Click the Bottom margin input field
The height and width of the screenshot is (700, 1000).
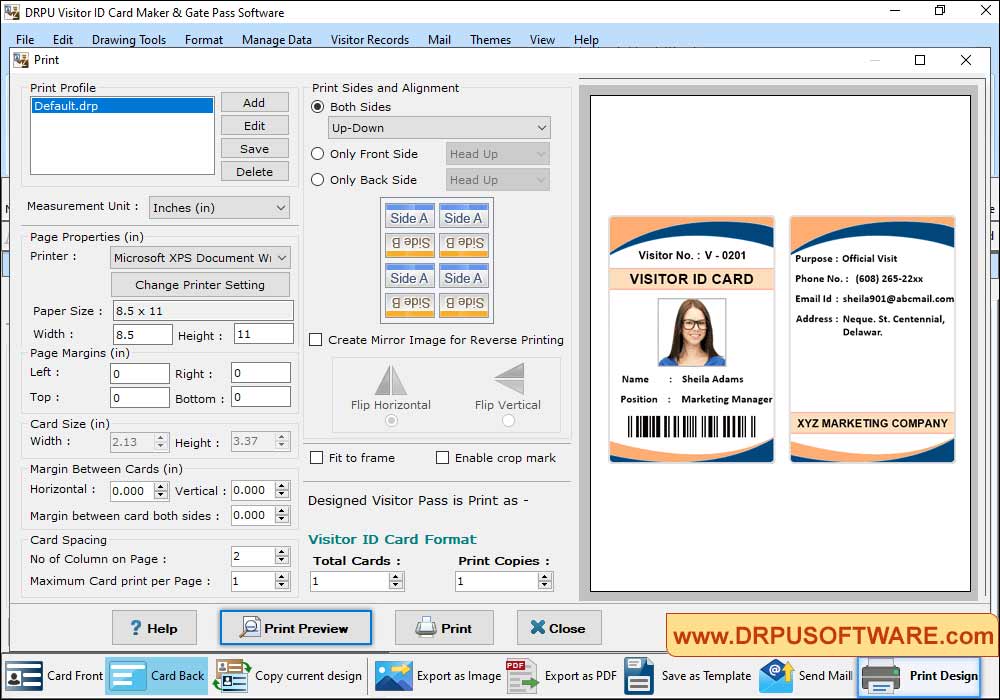click(x=261, y=397)
